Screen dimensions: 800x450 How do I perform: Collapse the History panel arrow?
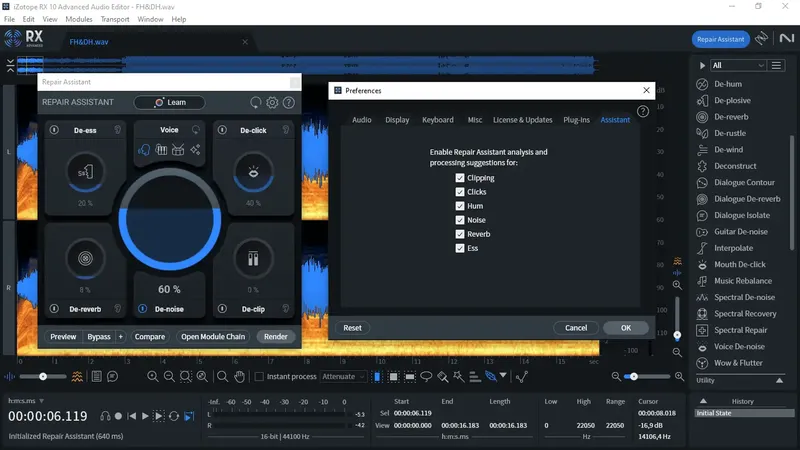[x=703, y=401]
